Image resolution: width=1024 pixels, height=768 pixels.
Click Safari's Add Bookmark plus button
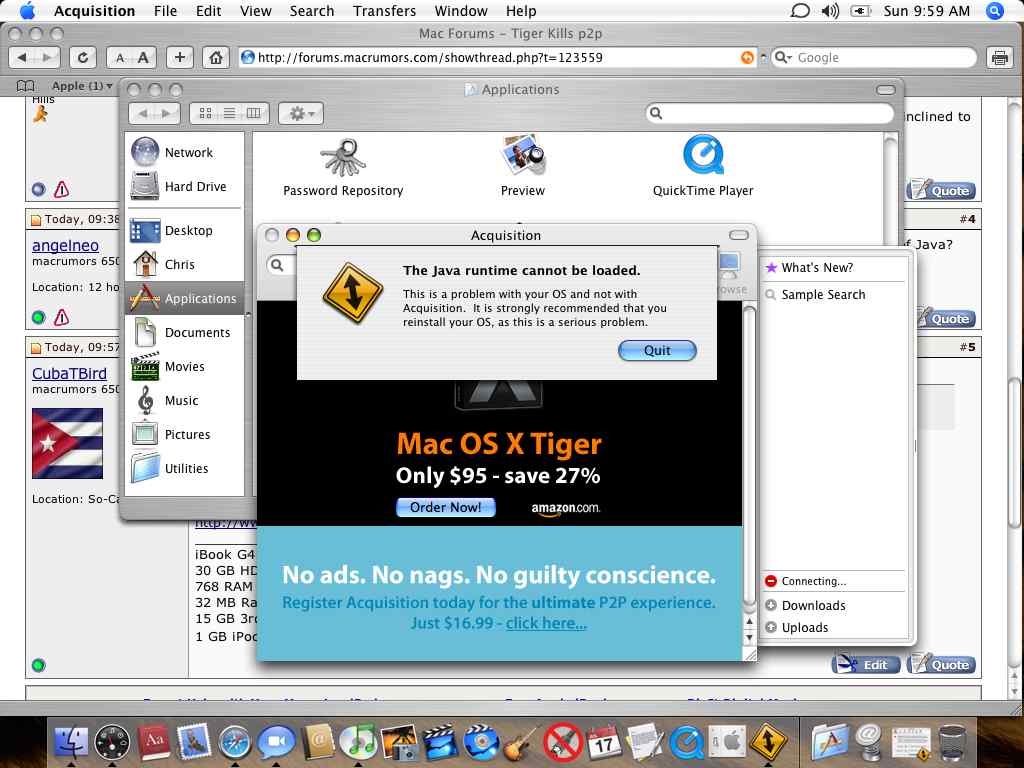point(179,57)
